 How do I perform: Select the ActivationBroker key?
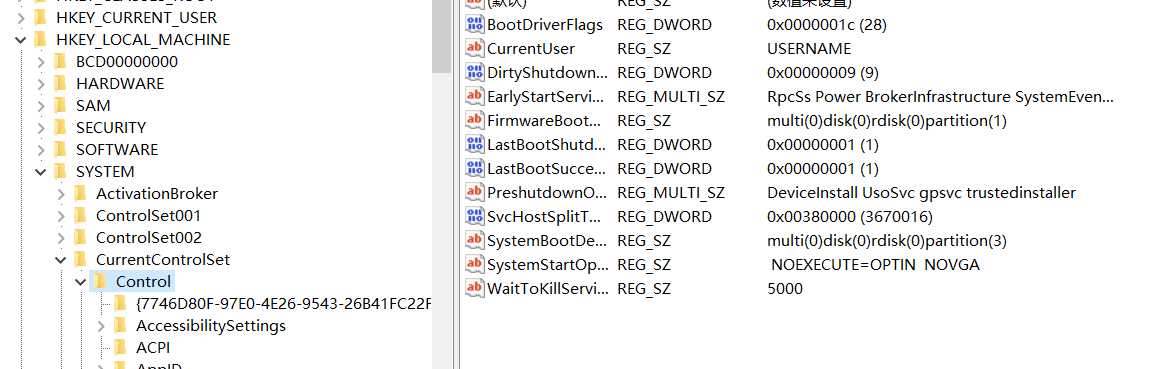coord(157,194)
